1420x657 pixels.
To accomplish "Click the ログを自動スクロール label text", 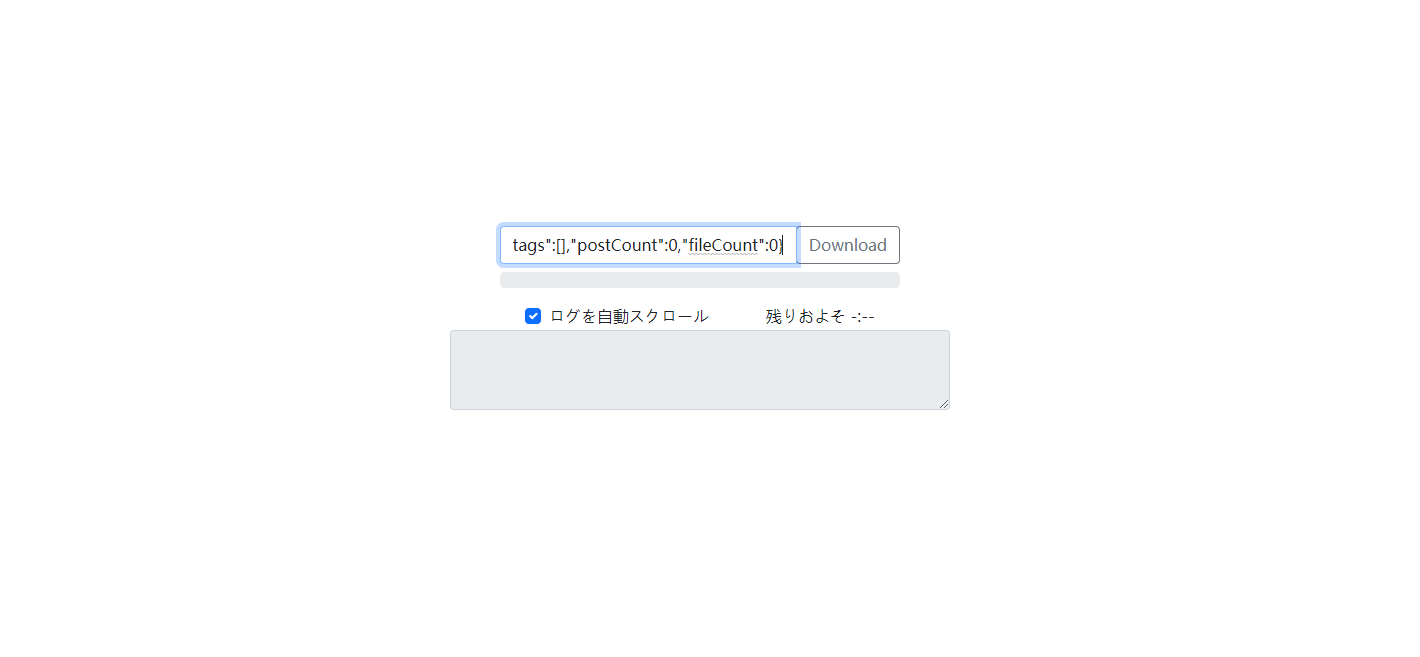I will coord(629,316).
